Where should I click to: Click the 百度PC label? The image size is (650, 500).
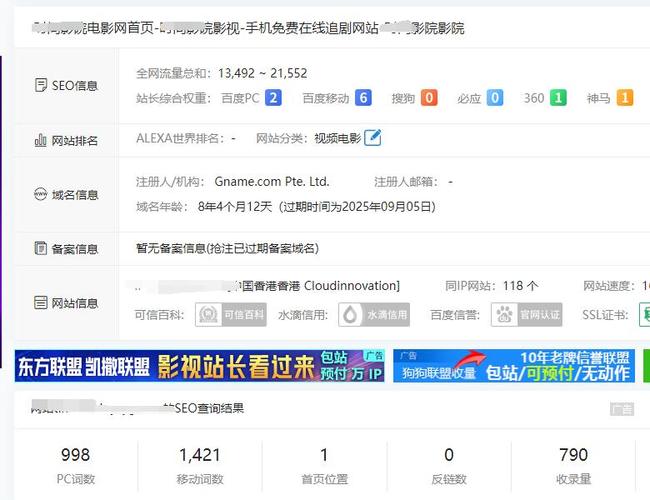click(x=240, y=98)
